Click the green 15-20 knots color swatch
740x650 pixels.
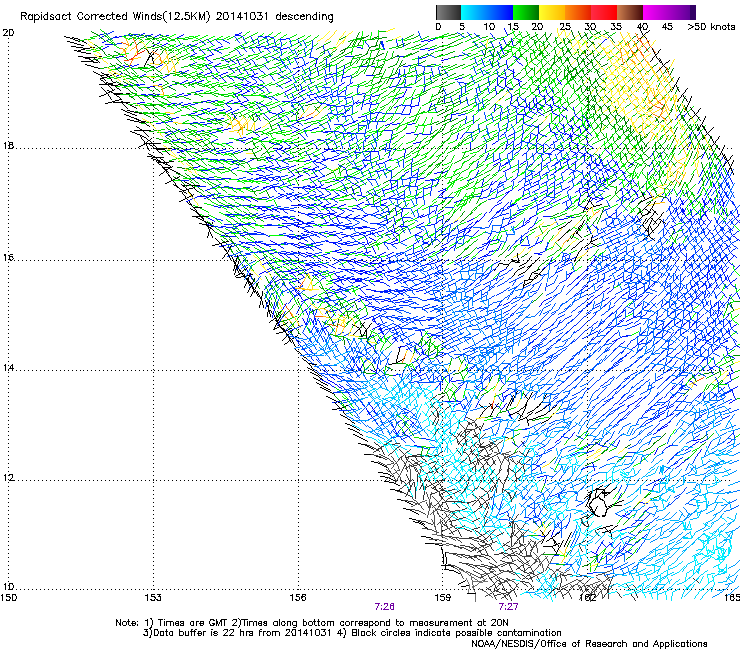click(x=526, y=12)
